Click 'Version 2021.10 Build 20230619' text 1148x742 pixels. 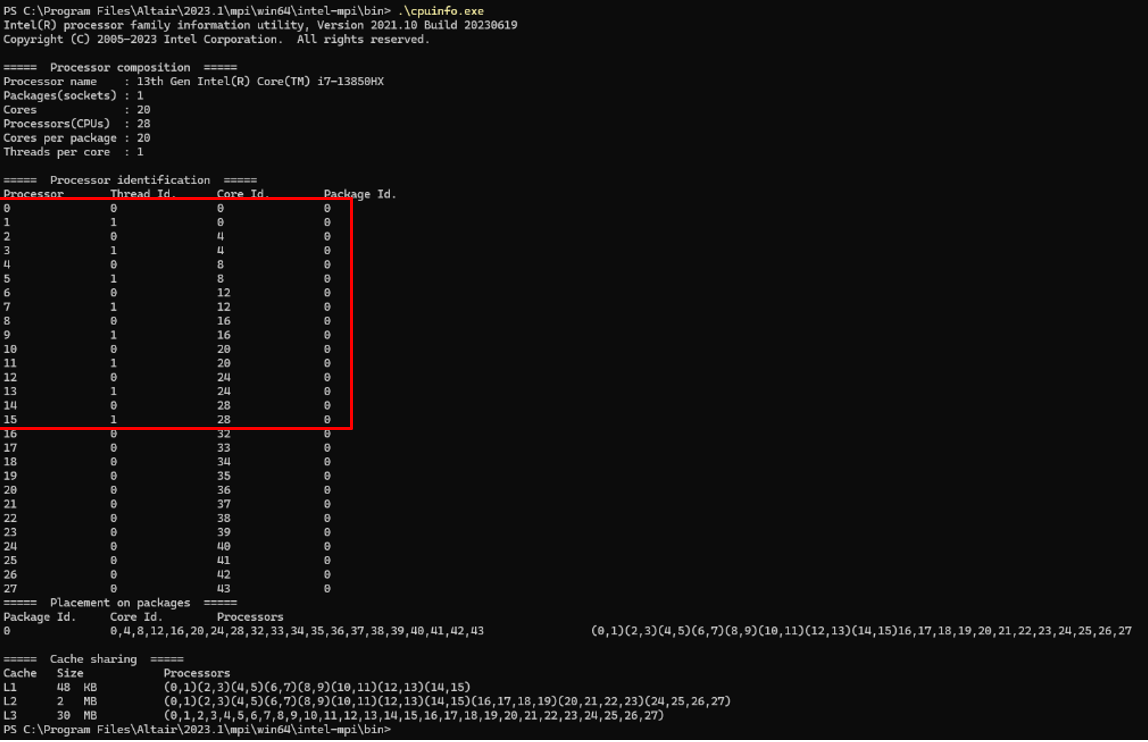(x=417, y=25)
